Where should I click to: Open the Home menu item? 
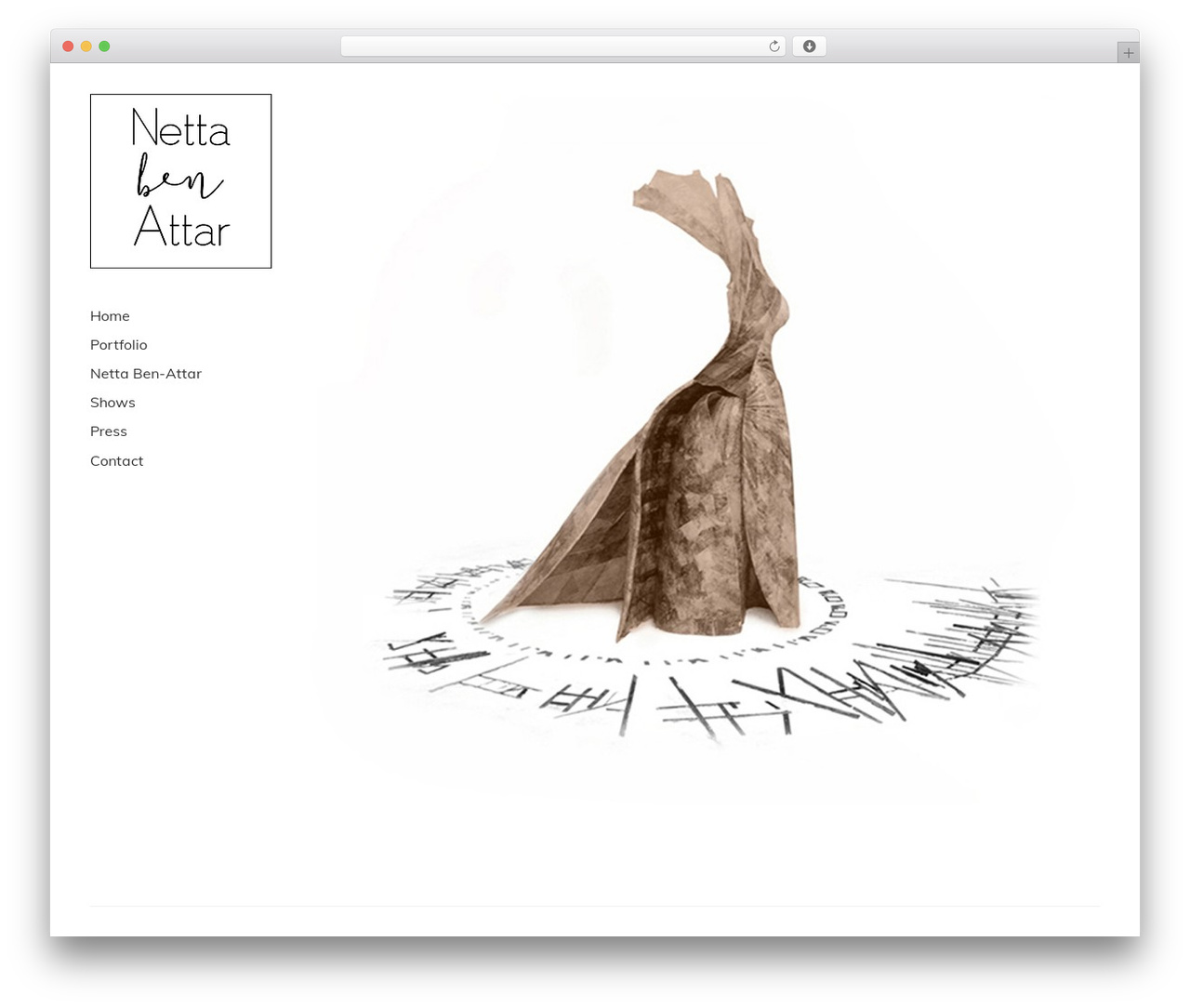click(110, 316)
